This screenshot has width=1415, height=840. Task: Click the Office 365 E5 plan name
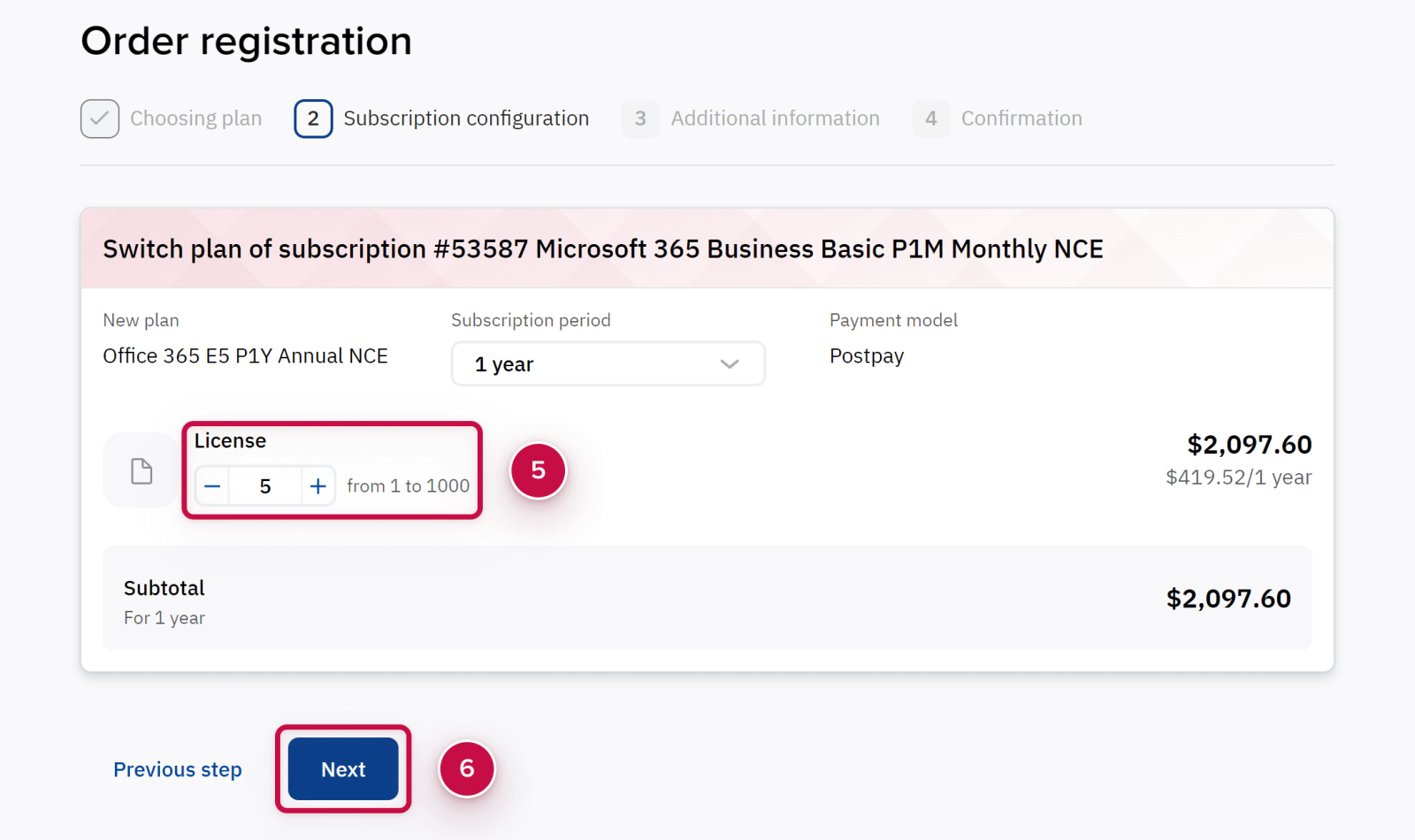[245, 356]
